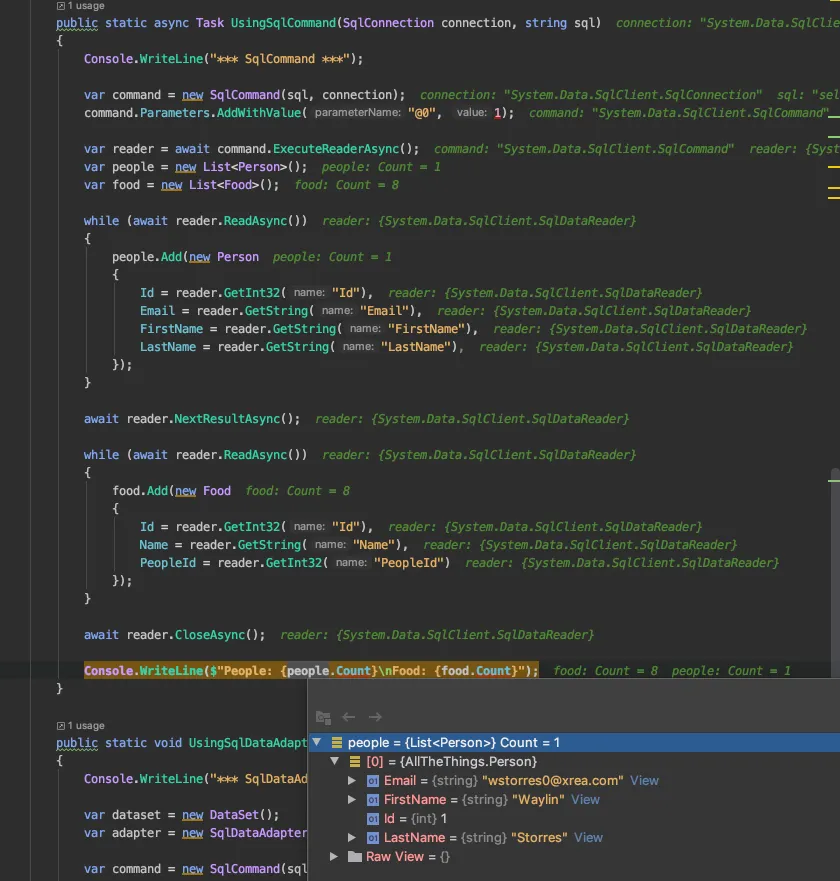Click '1 usage' lens above UsingSqlDataAdapter
Image resolution: width=840 pixels, height=881 pixels.
86,725
